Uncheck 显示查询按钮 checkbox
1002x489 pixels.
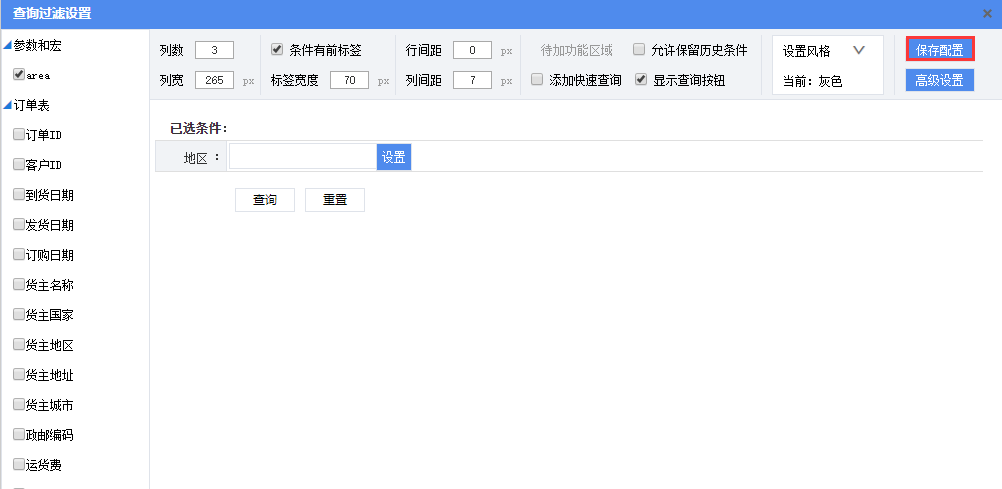[x=641, y=80]
